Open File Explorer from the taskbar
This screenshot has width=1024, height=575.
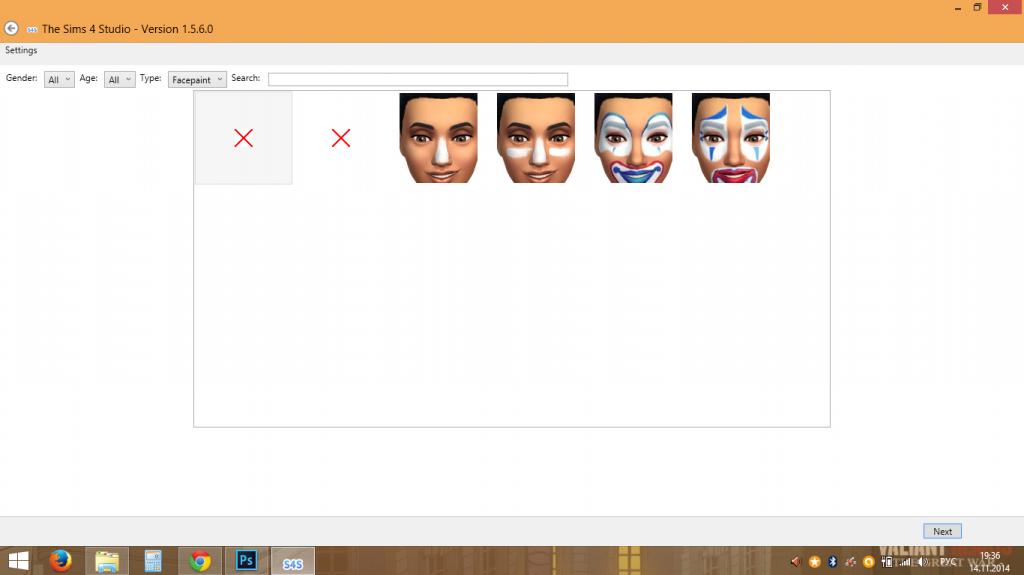[x=107, y=561]
